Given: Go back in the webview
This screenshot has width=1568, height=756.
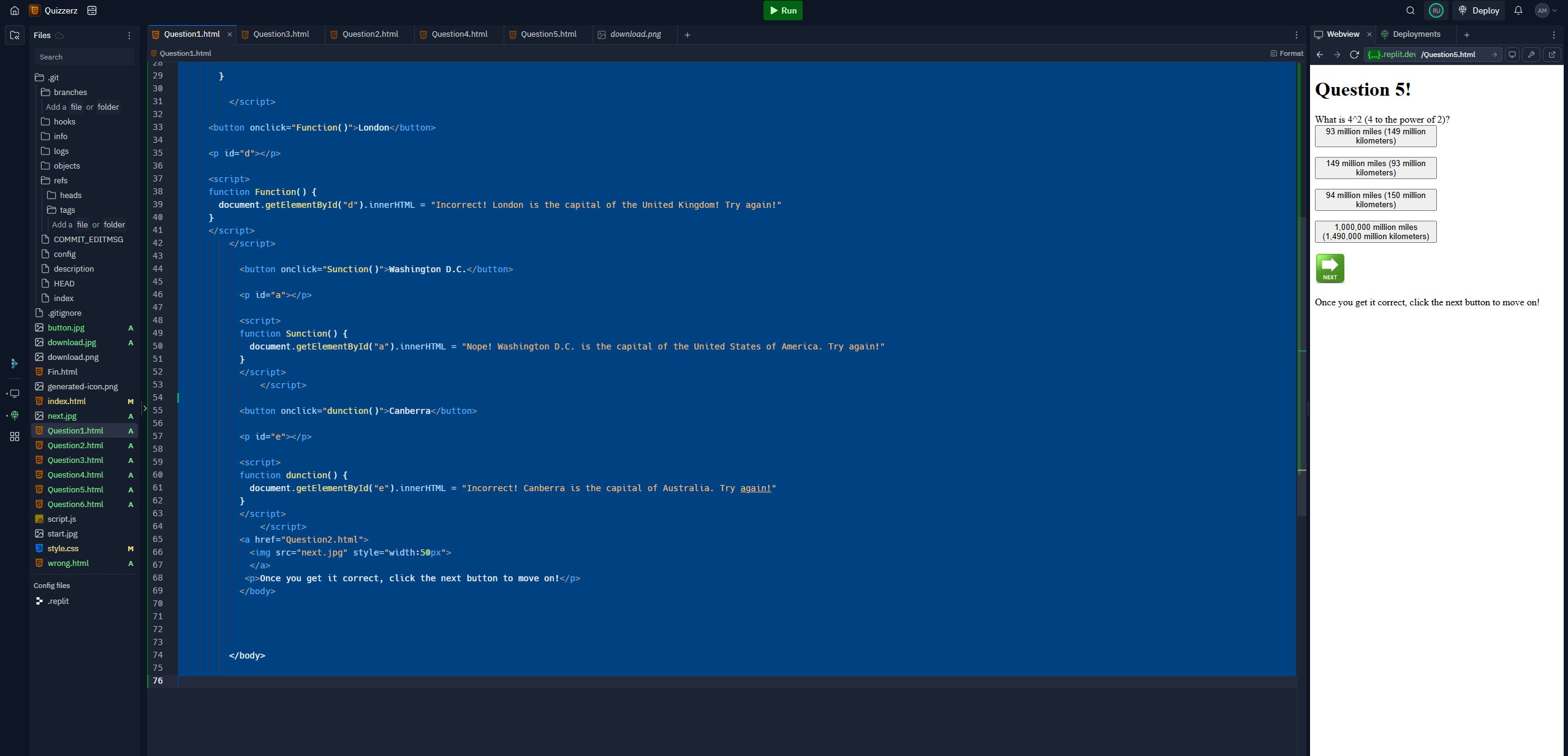Looking at the screenshot, I should 1320,55.
